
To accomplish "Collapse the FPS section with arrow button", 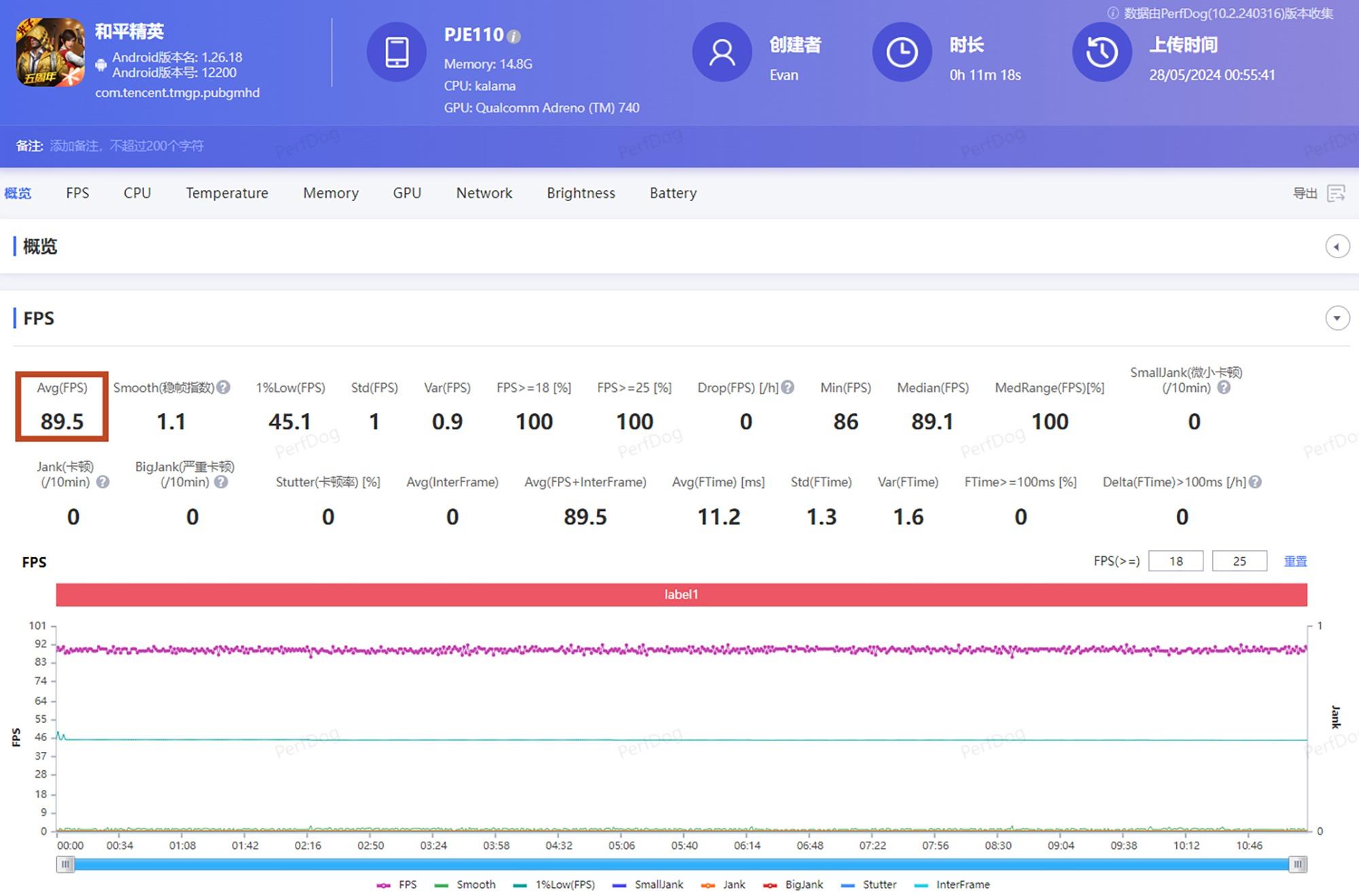I will [x=1337, y=318].
